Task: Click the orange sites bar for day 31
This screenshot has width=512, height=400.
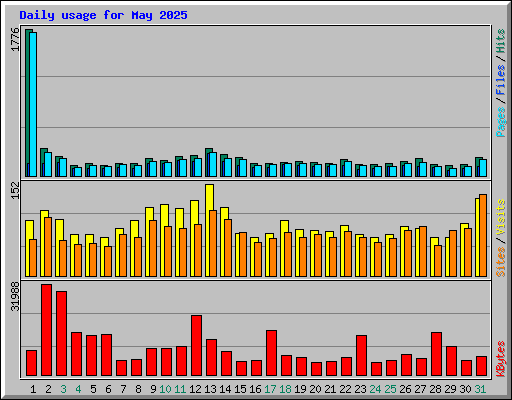Action: 483,235
